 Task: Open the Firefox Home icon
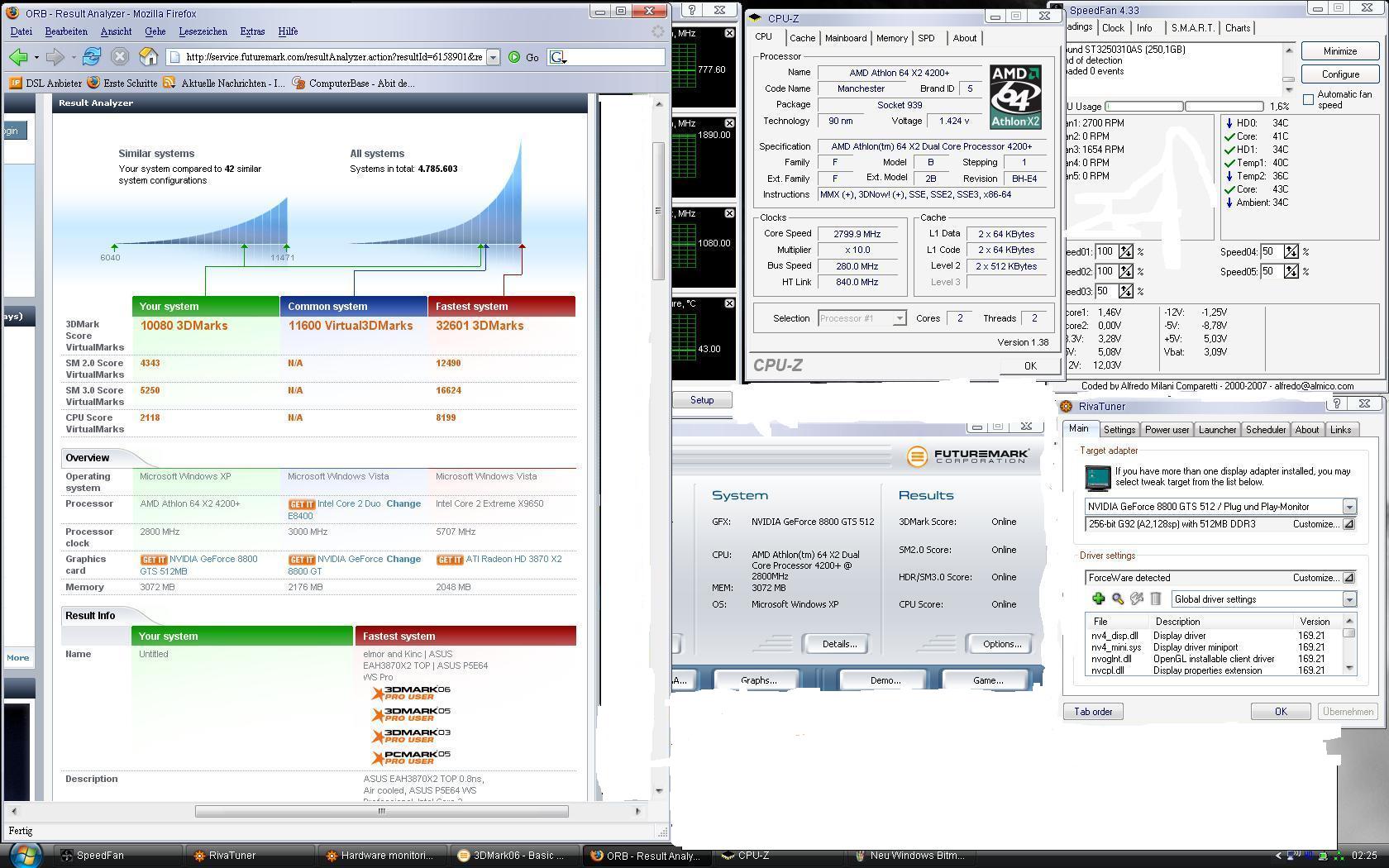click(149, 57)
